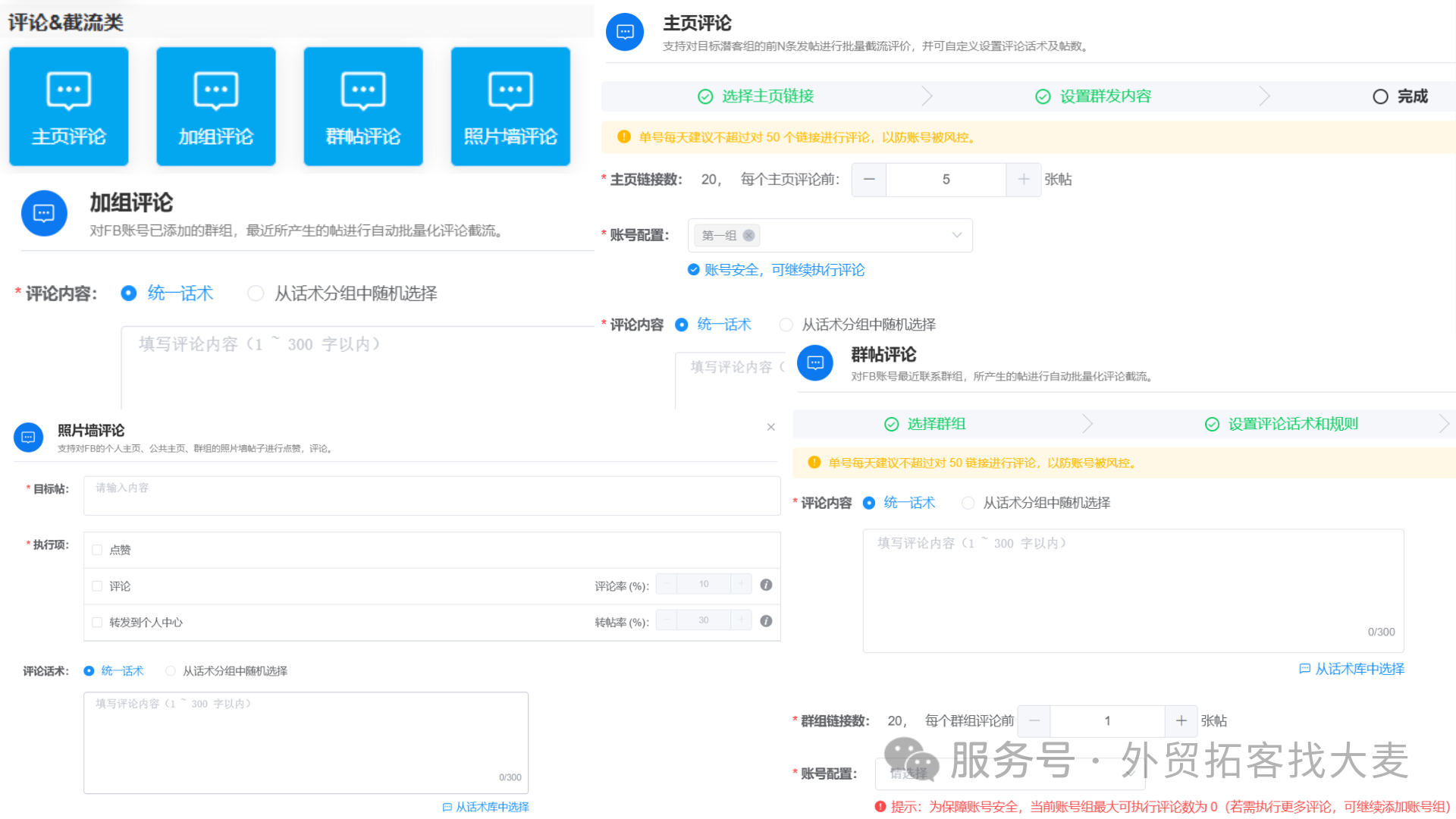Screen dimensions: 1456x819
Task: Select 从话术分组中随机选择 in 加组评论
Action: 256,293
